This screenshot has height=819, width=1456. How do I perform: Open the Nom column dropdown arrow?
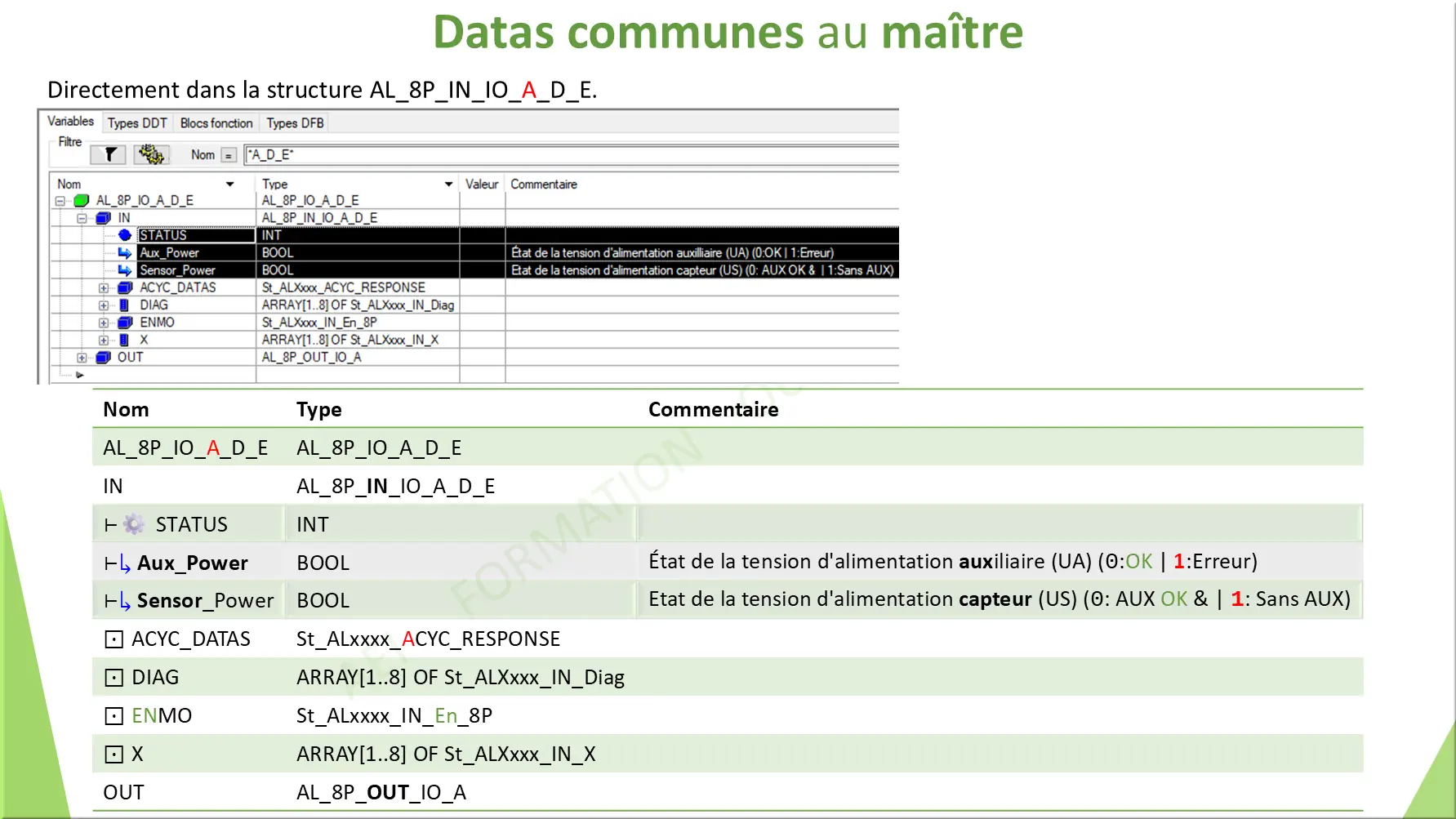pos(230,185)
